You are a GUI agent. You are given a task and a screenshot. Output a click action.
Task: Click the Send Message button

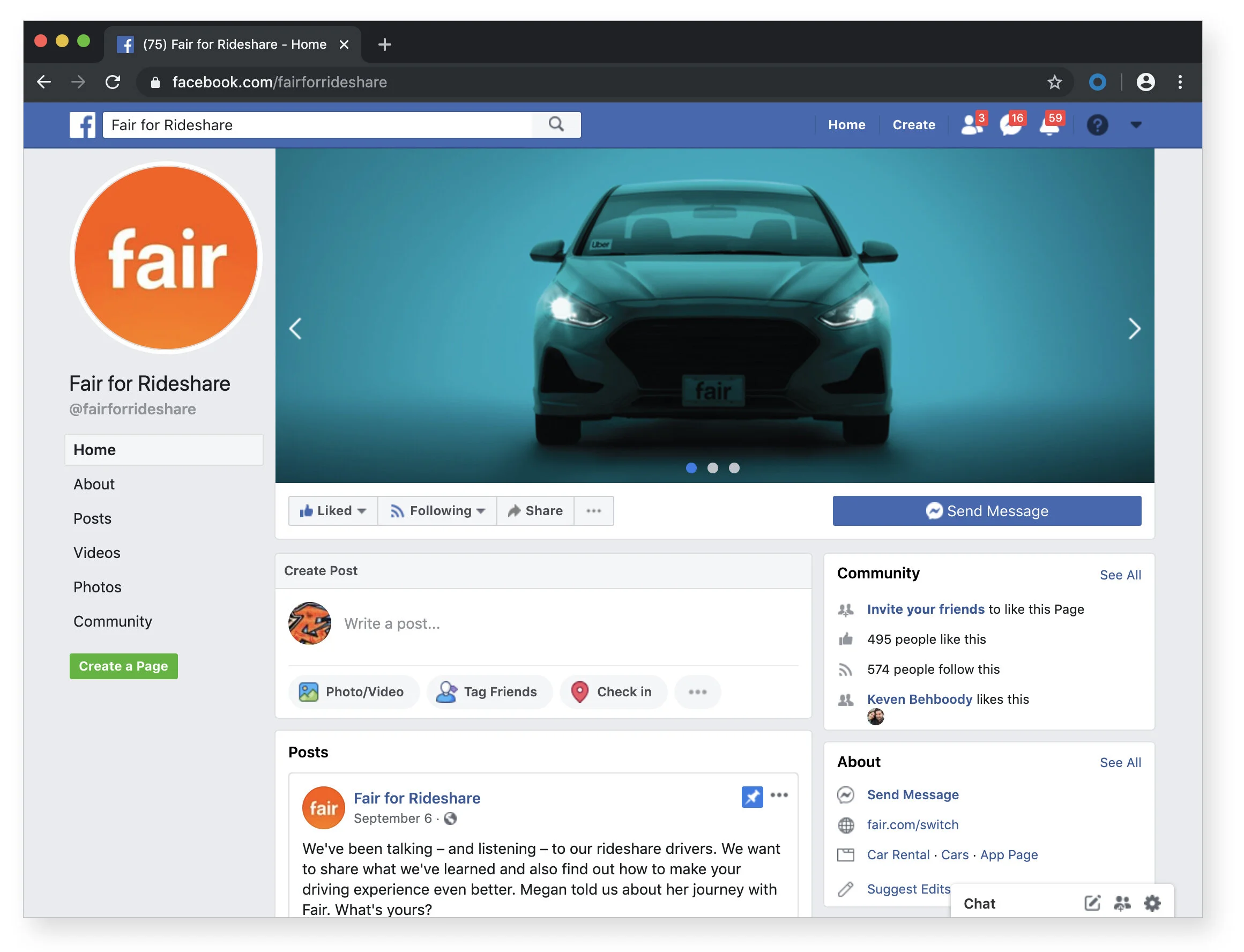pyautogui.click(x=987, y=510)
